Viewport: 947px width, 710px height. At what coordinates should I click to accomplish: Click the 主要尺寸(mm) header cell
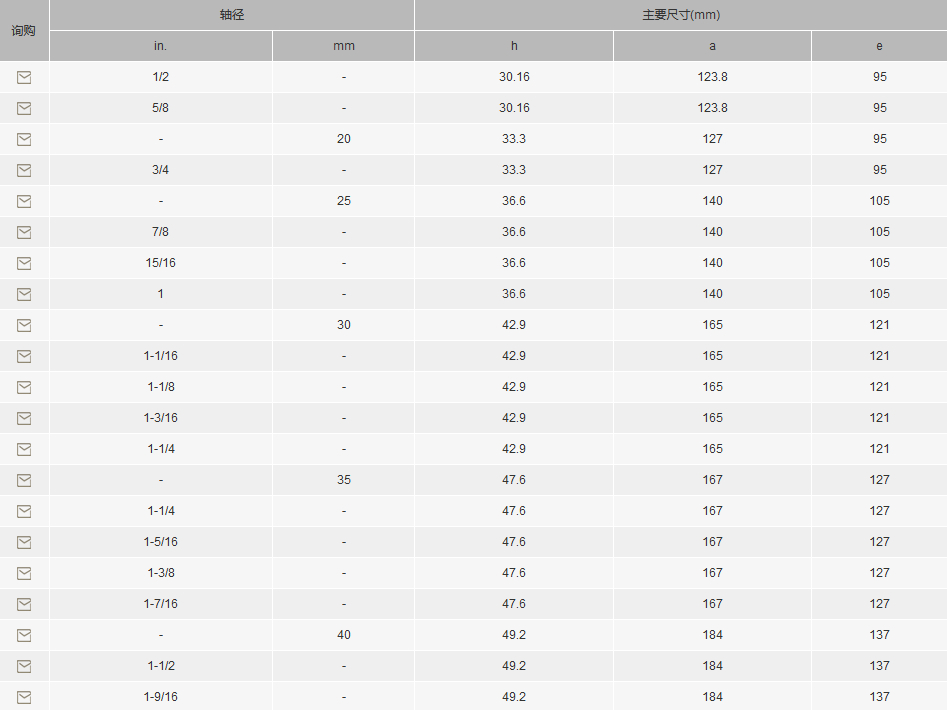pos(680,15)
